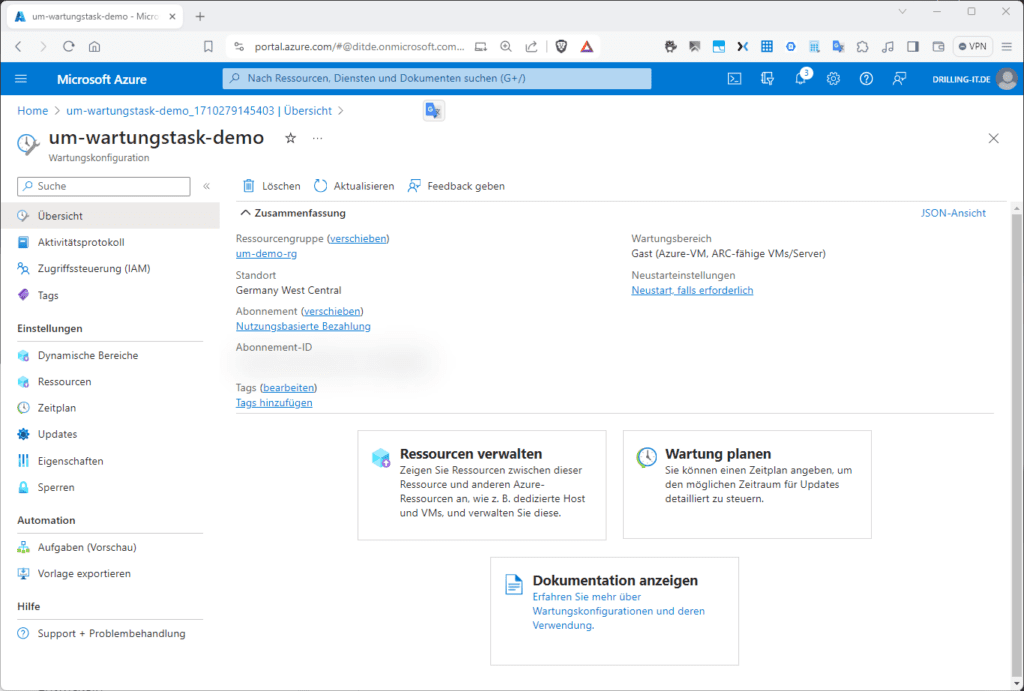Open the Ressourcen verwalten card
The width and height of the screenshot is (1024, 691).
482,485
